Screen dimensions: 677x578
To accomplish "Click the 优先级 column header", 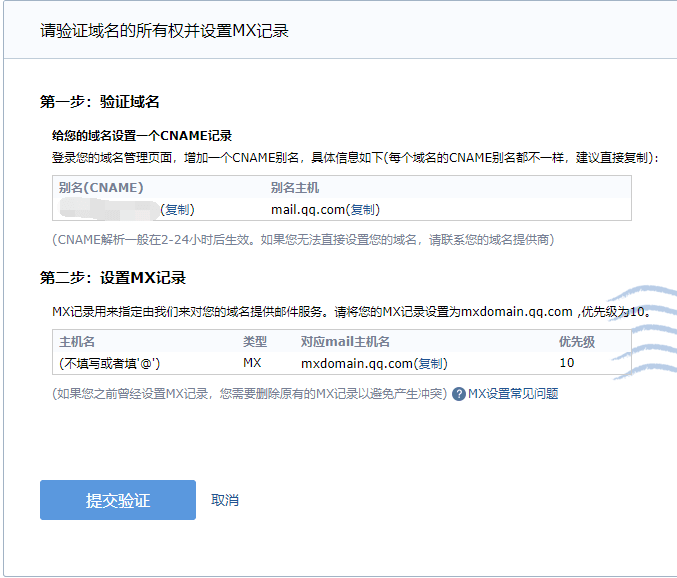I will tap(577, 342).
